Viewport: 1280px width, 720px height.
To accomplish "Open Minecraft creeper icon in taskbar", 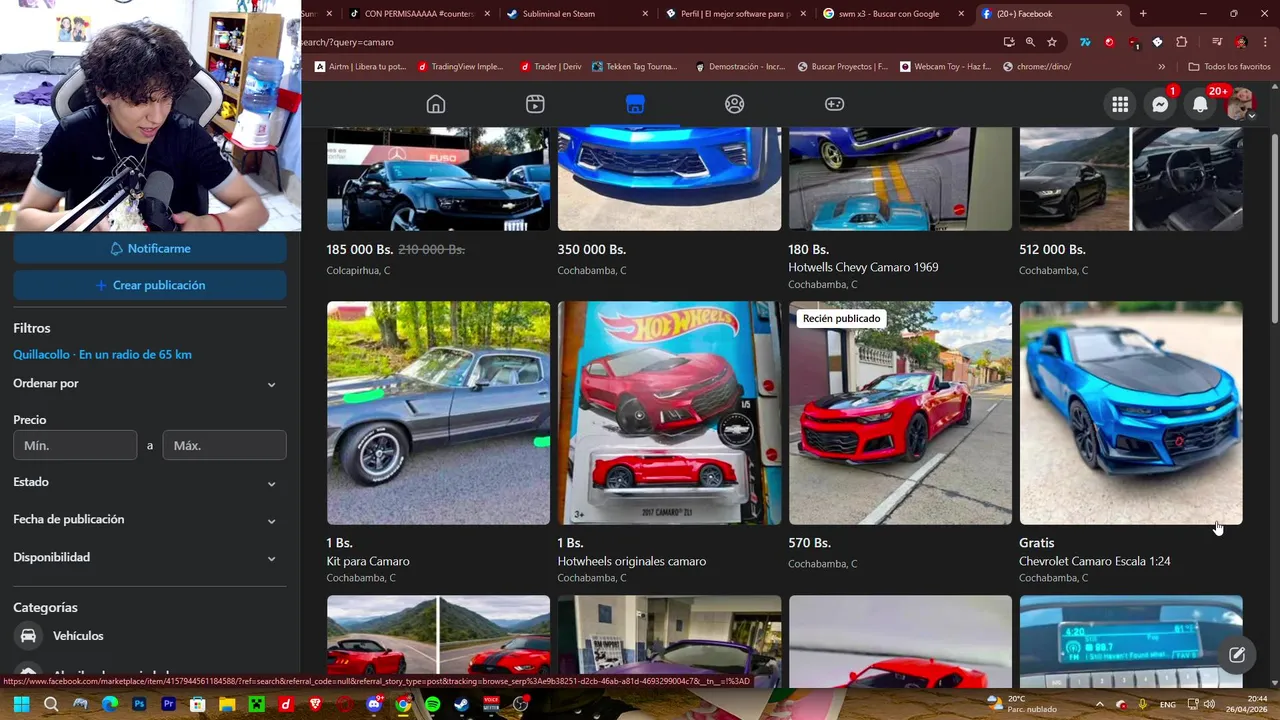I will pyautogui.click(x=256, y=704).
